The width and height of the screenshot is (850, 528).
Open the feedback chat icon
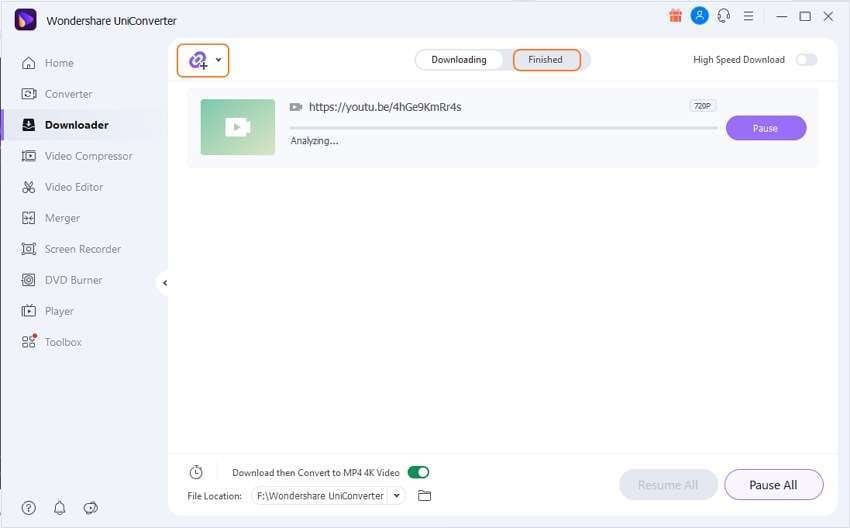(91, 508)
